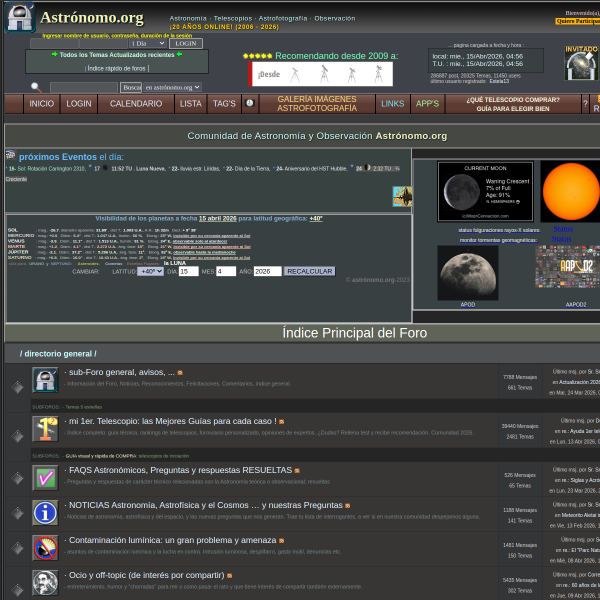600x600 pixels.
Task: Click the telescope recommendation banner
Action: click(x=321, y=74)
